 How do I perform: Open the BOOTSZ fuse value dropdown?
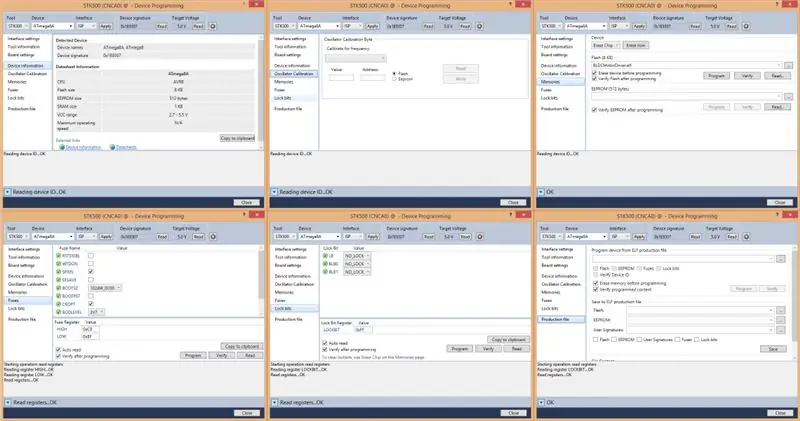pos(105,288)
